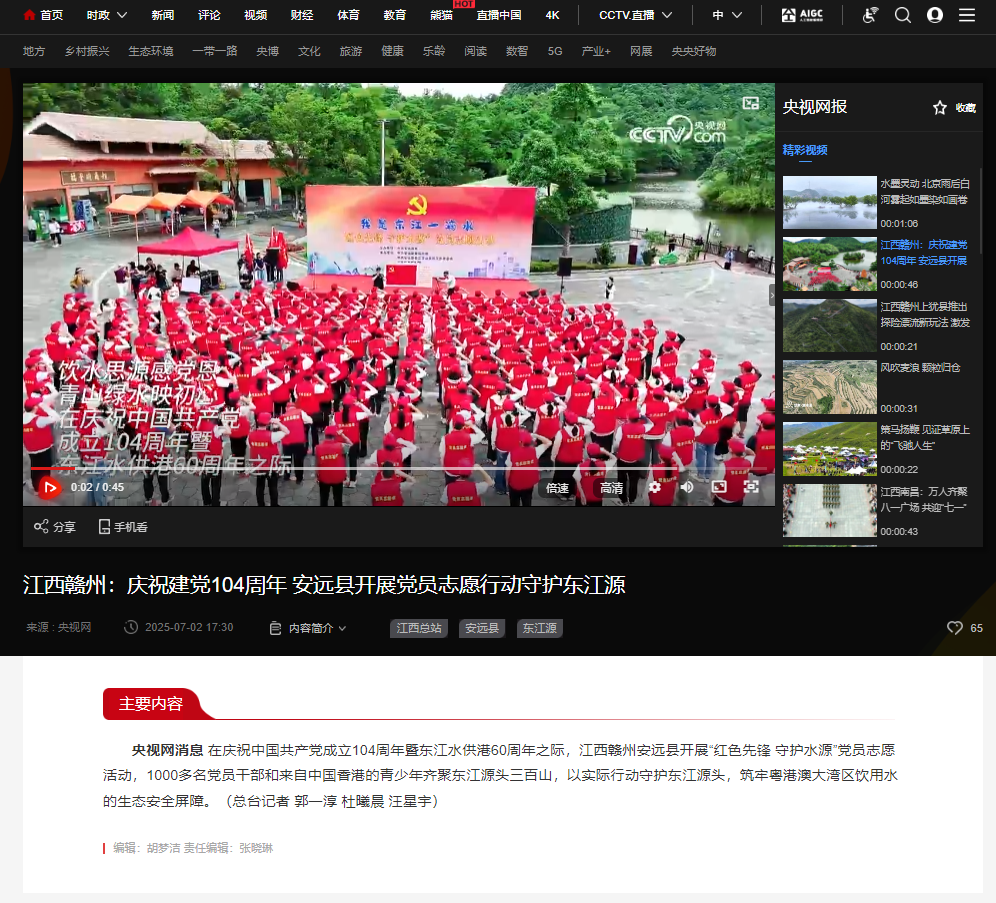Click the picture-in-picture icon atop video
996x903 pixels.
(751, 104)
